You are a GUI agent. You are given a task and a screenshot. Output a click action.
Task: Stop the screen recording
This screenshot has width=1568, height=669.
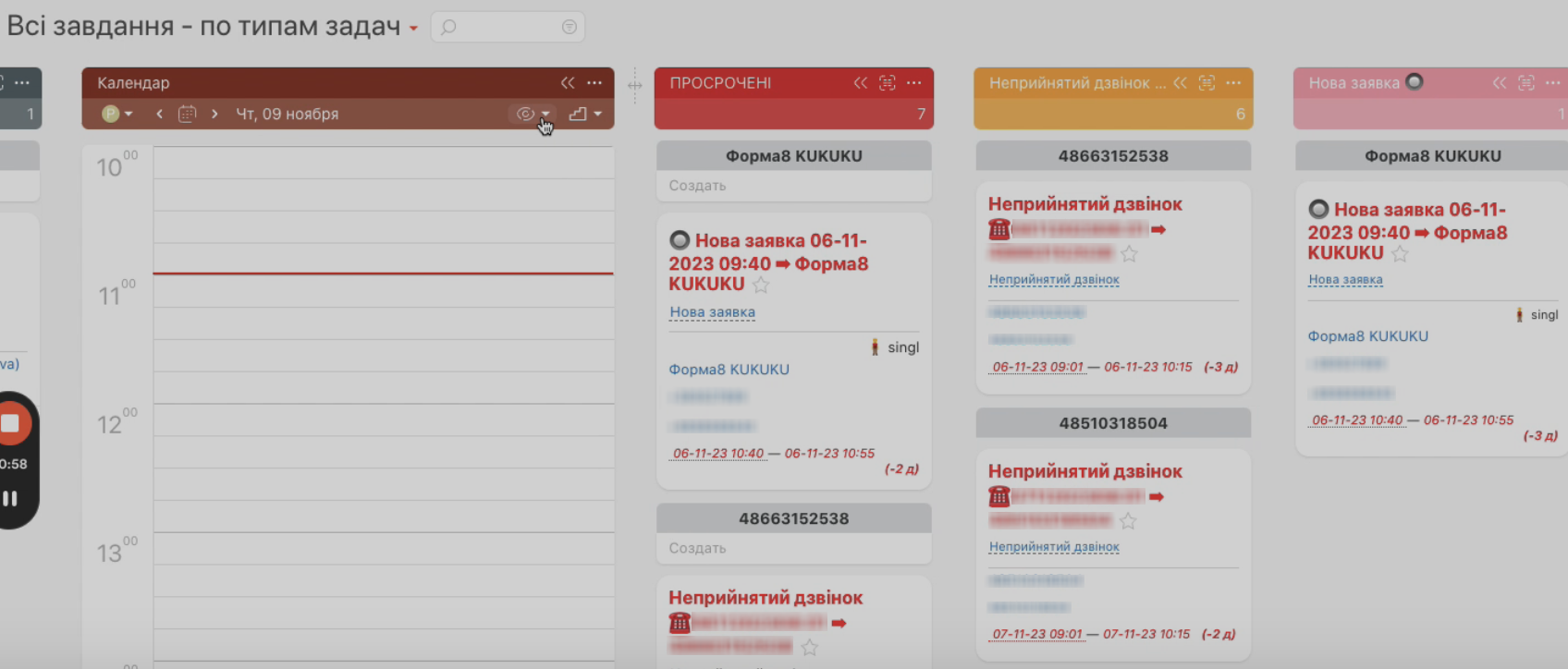click(11, 423)
